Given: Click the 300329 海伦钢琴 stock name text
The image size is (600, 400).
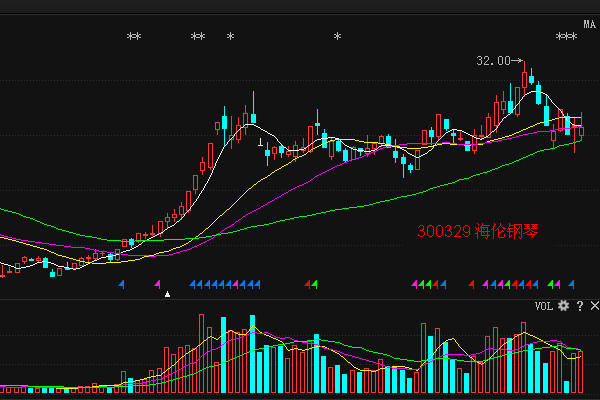Looking at the screenshot, I should (x=480, y=232).
